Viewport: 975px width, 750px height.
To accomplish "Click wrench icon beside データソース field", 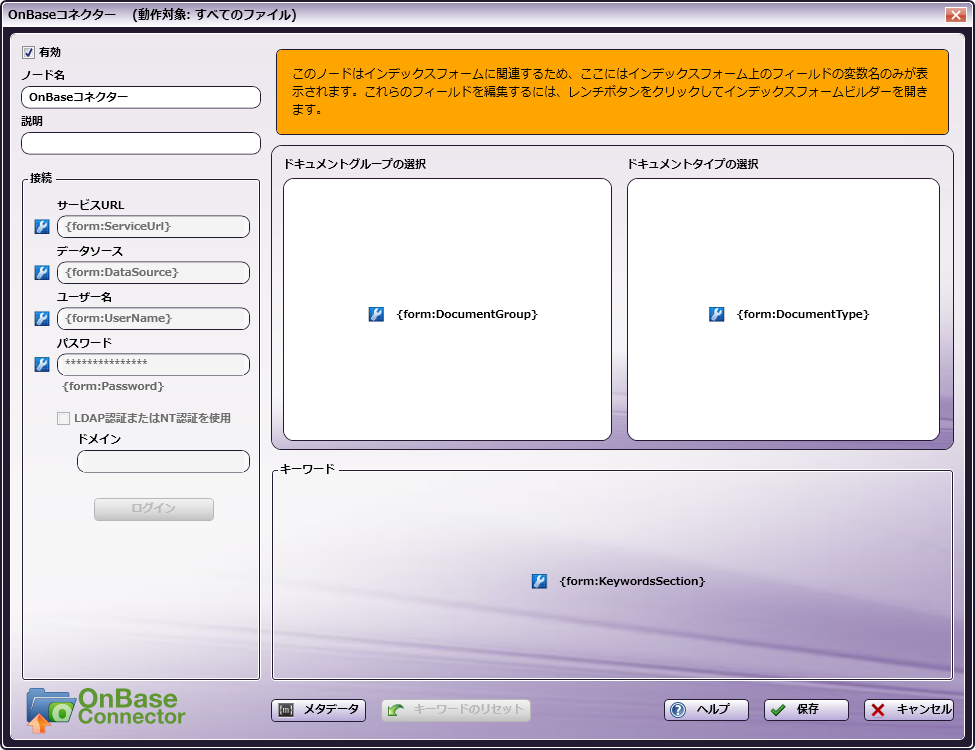I will point(42,272).
